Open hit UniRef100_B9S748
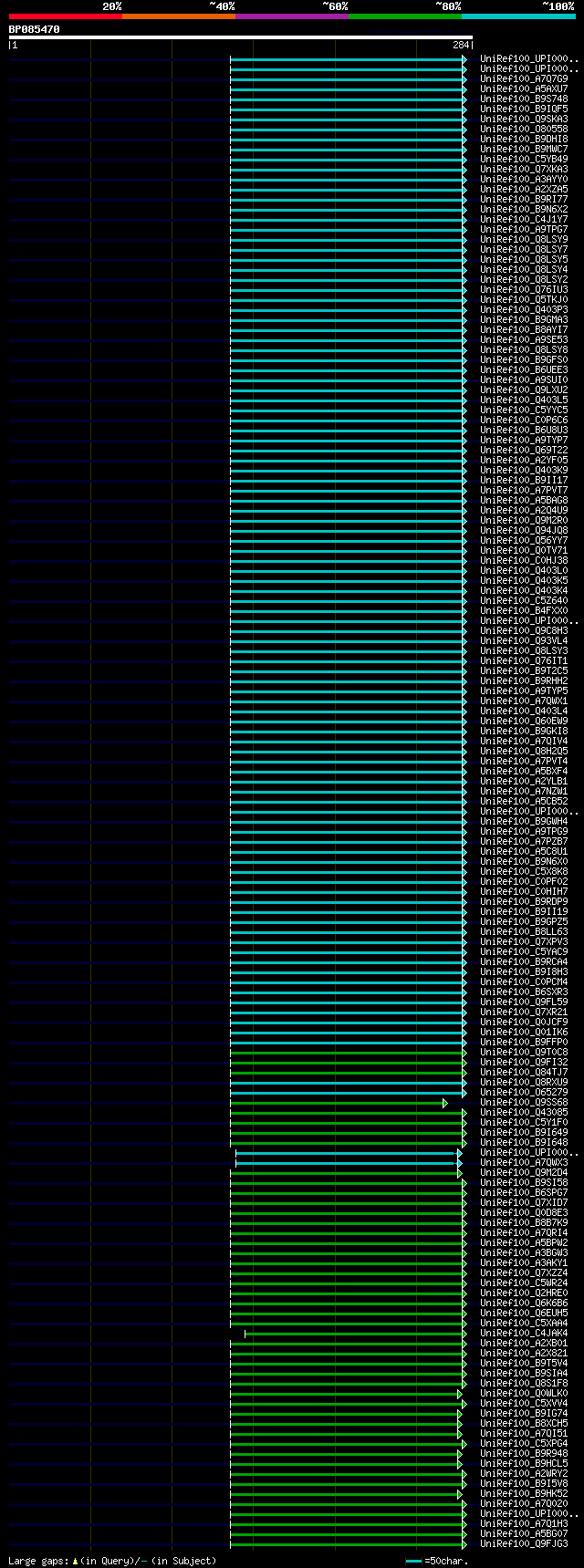The height and width of the screenshot is (1568, 584). point(524,99)
